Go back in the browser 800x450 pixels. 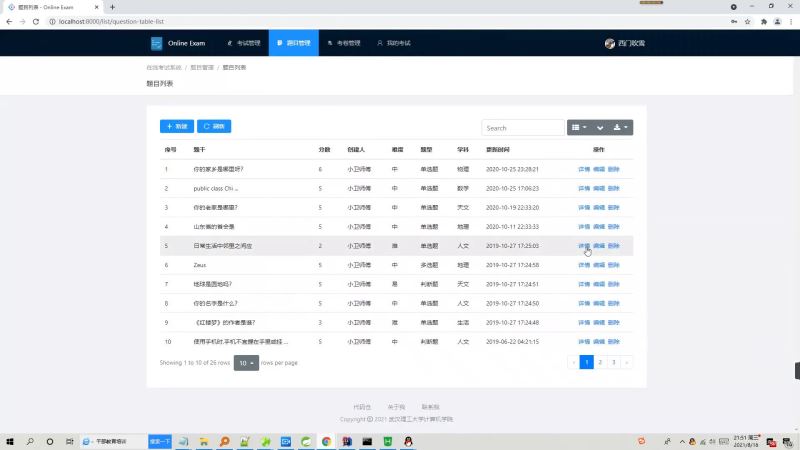pyautogui.click(x=9, y=21)
